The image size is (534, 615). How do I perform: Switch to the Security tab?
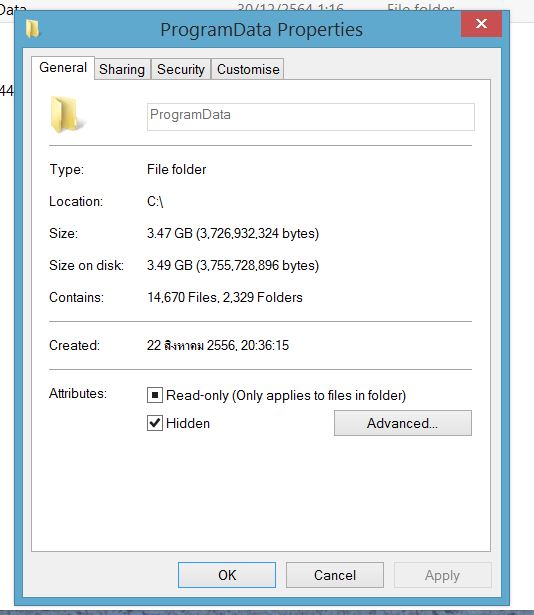(x=181, y=69)
